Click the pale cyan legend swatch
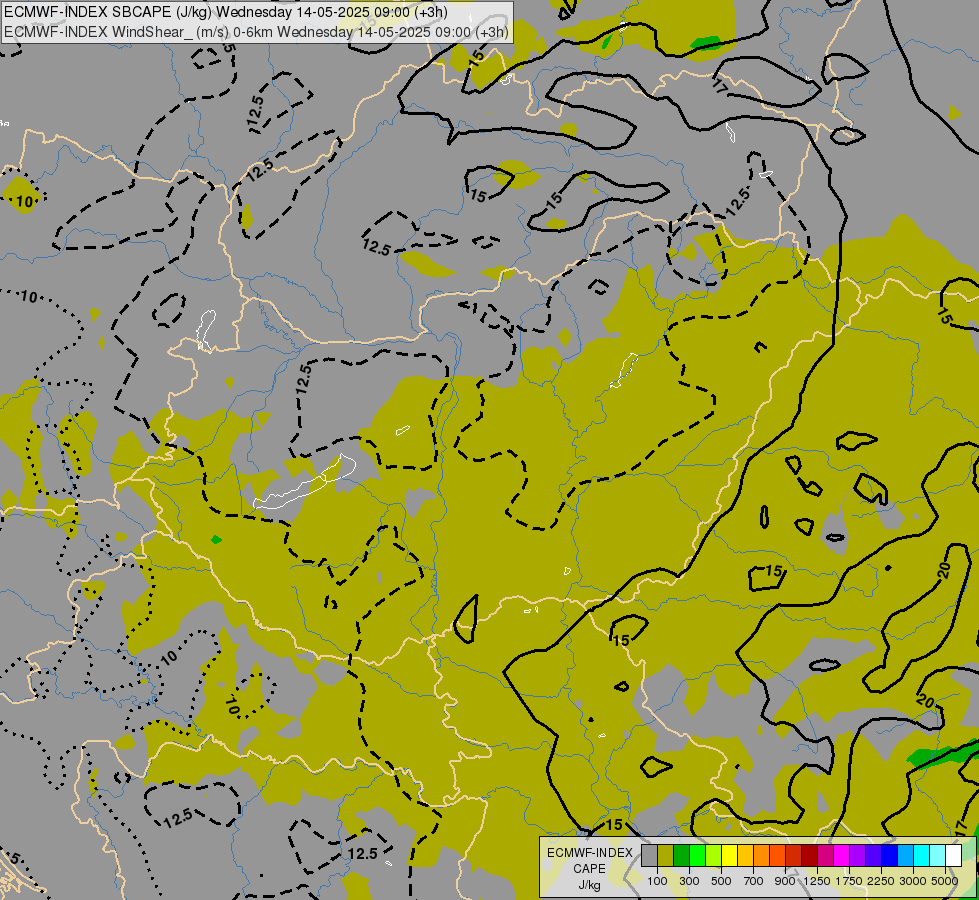 coord(937,856)
